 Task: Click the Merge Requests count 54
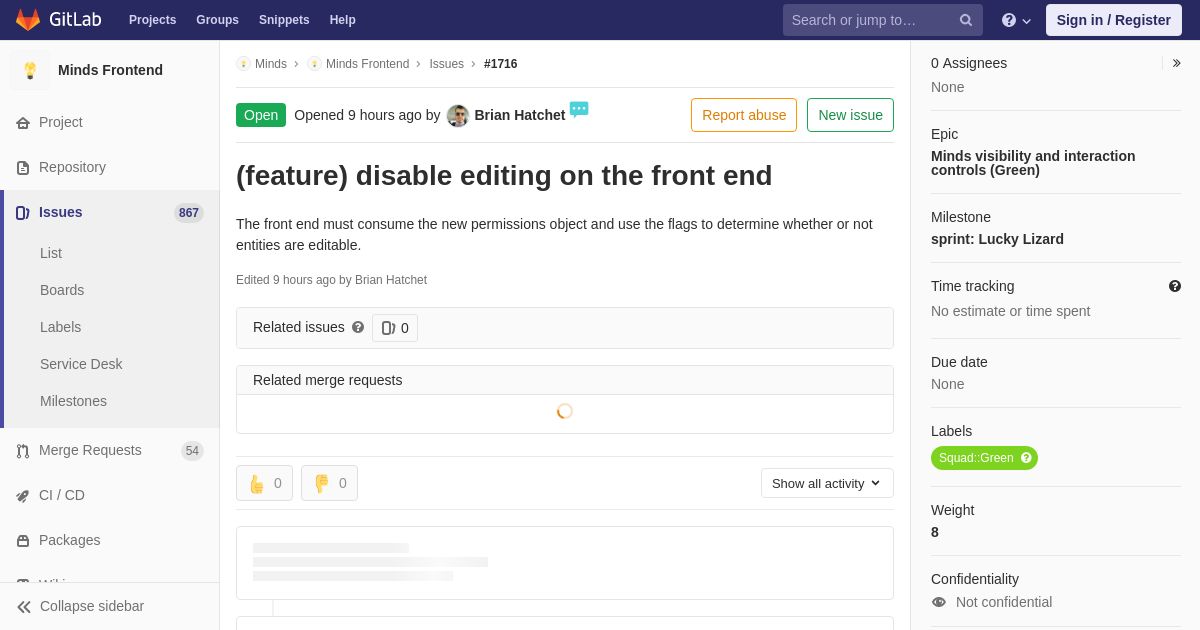click(192, 451)
